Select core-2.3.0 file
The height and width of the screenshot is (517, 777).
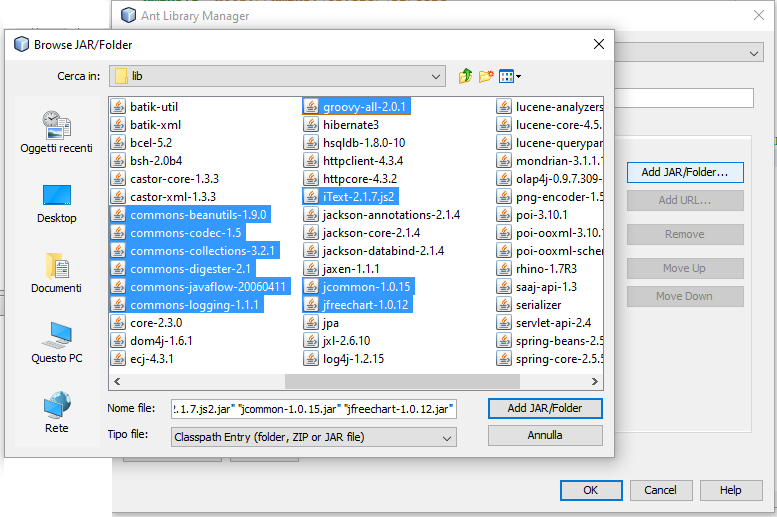point(147,323)
